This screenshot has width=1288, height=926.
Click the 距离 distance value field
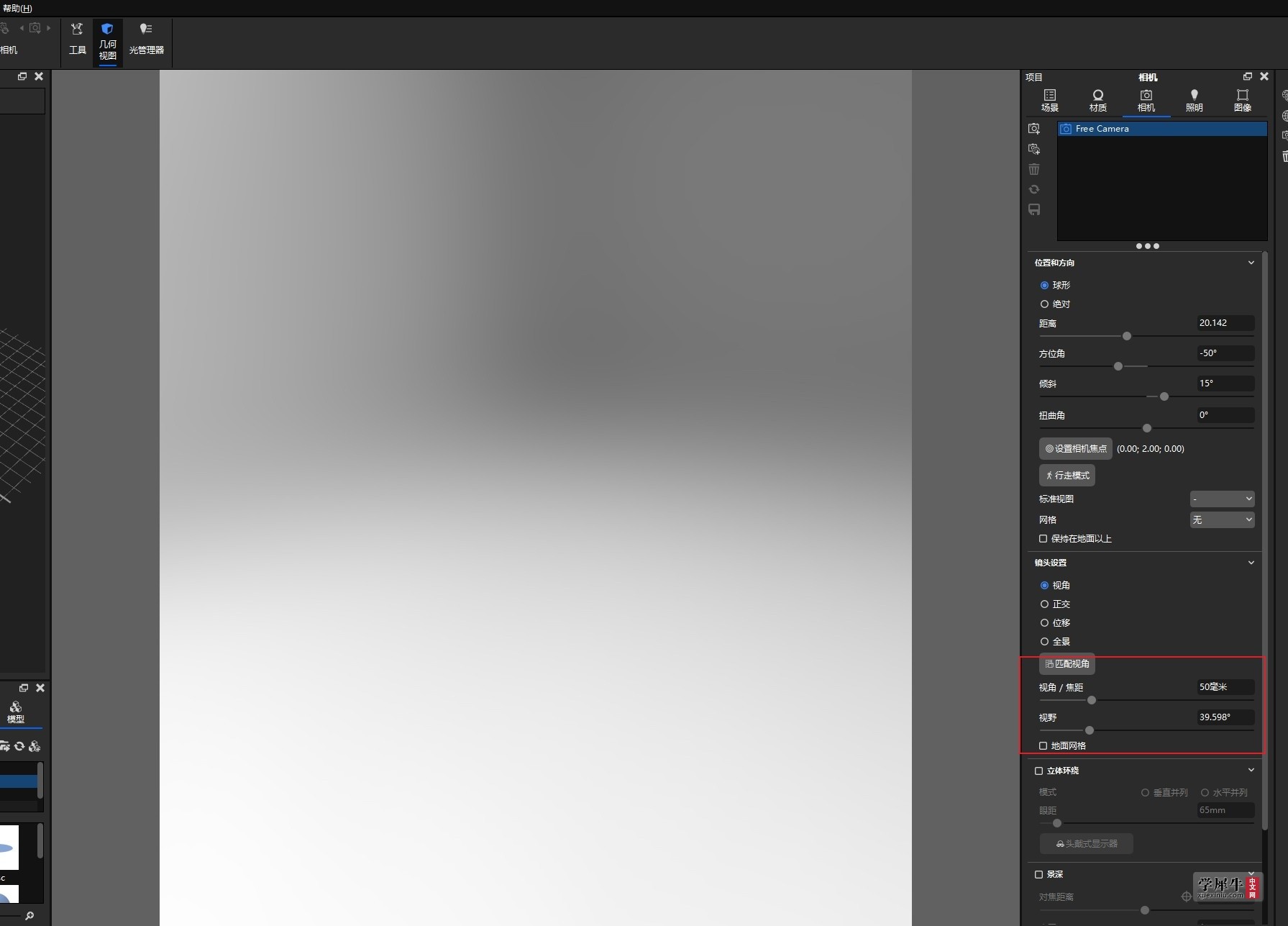point(1225,323)
